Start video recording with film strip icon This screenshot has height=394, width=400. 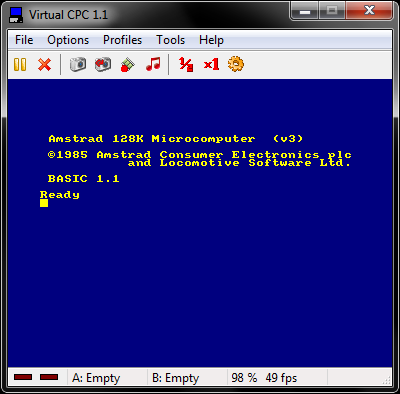point(128,64)
